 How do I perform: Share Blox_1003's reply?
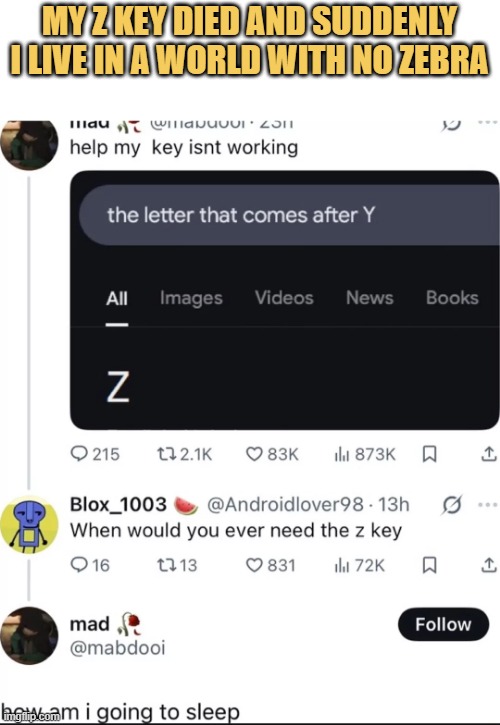pyautogui.click(x=488, y=565)
